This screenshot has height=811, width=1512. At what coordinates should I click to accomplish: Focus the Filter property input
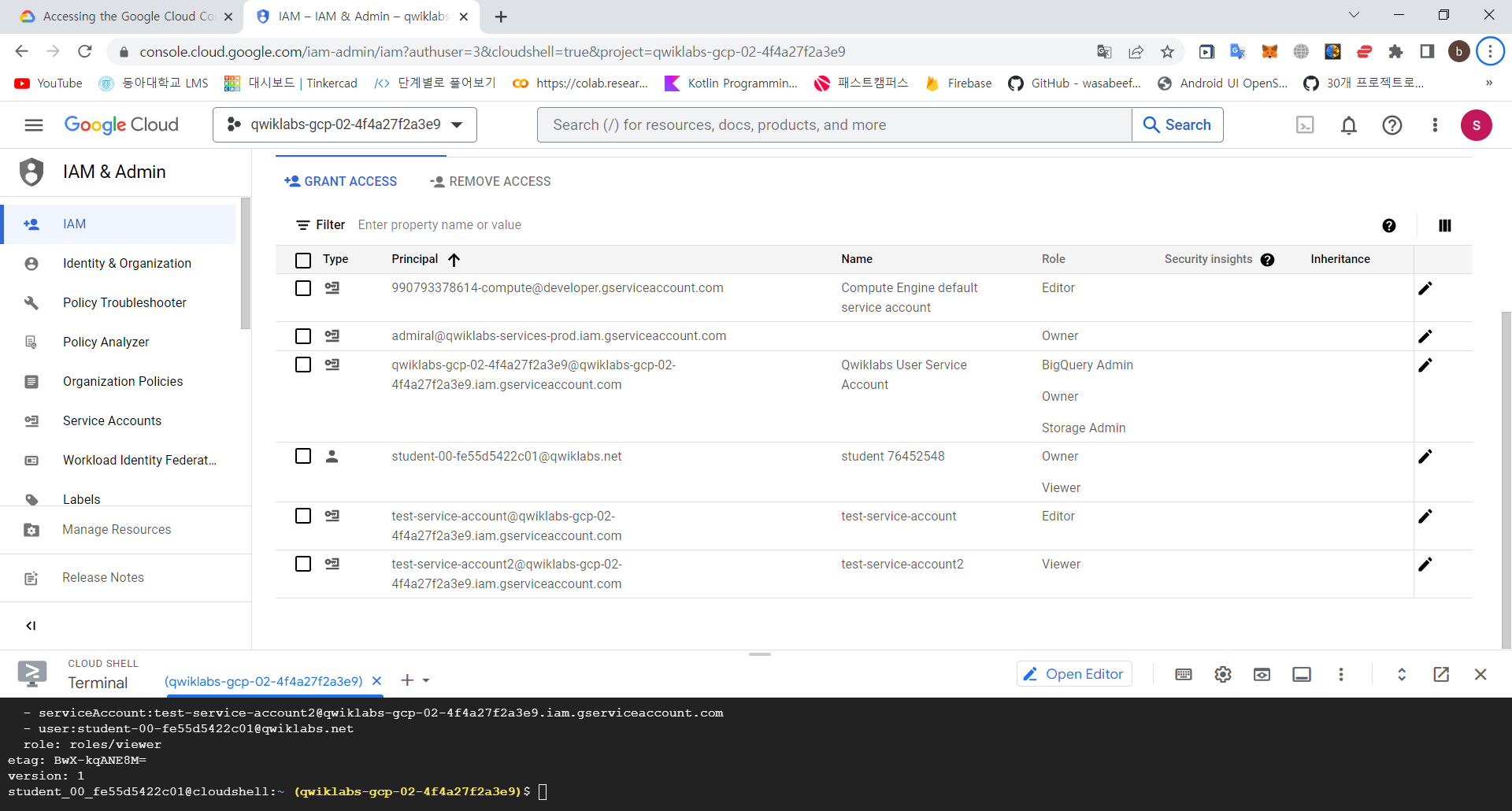tap(858, 225)
